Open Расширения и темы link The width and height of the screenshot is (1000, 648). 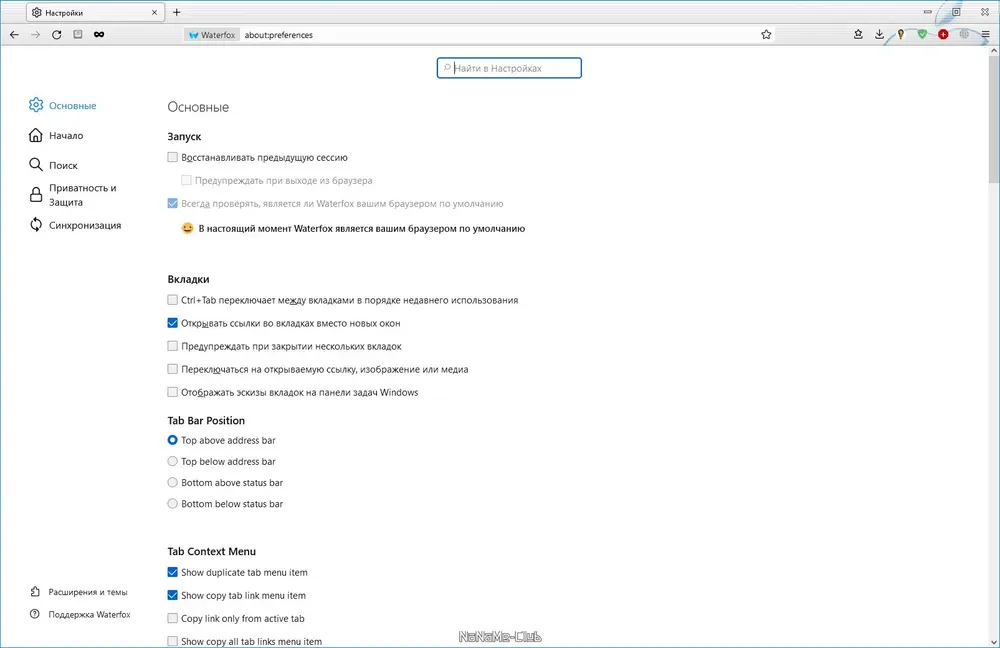[78, 592]
